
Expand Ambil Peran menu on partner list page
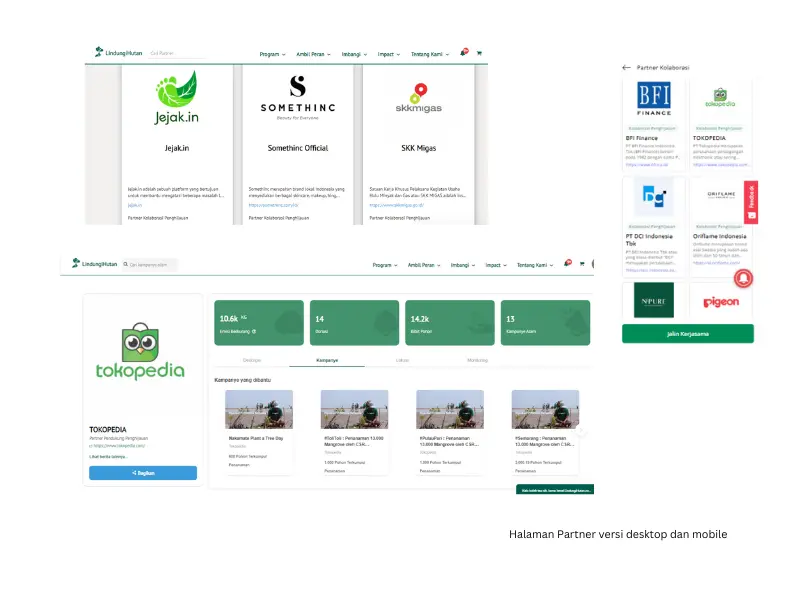[313, 54]
